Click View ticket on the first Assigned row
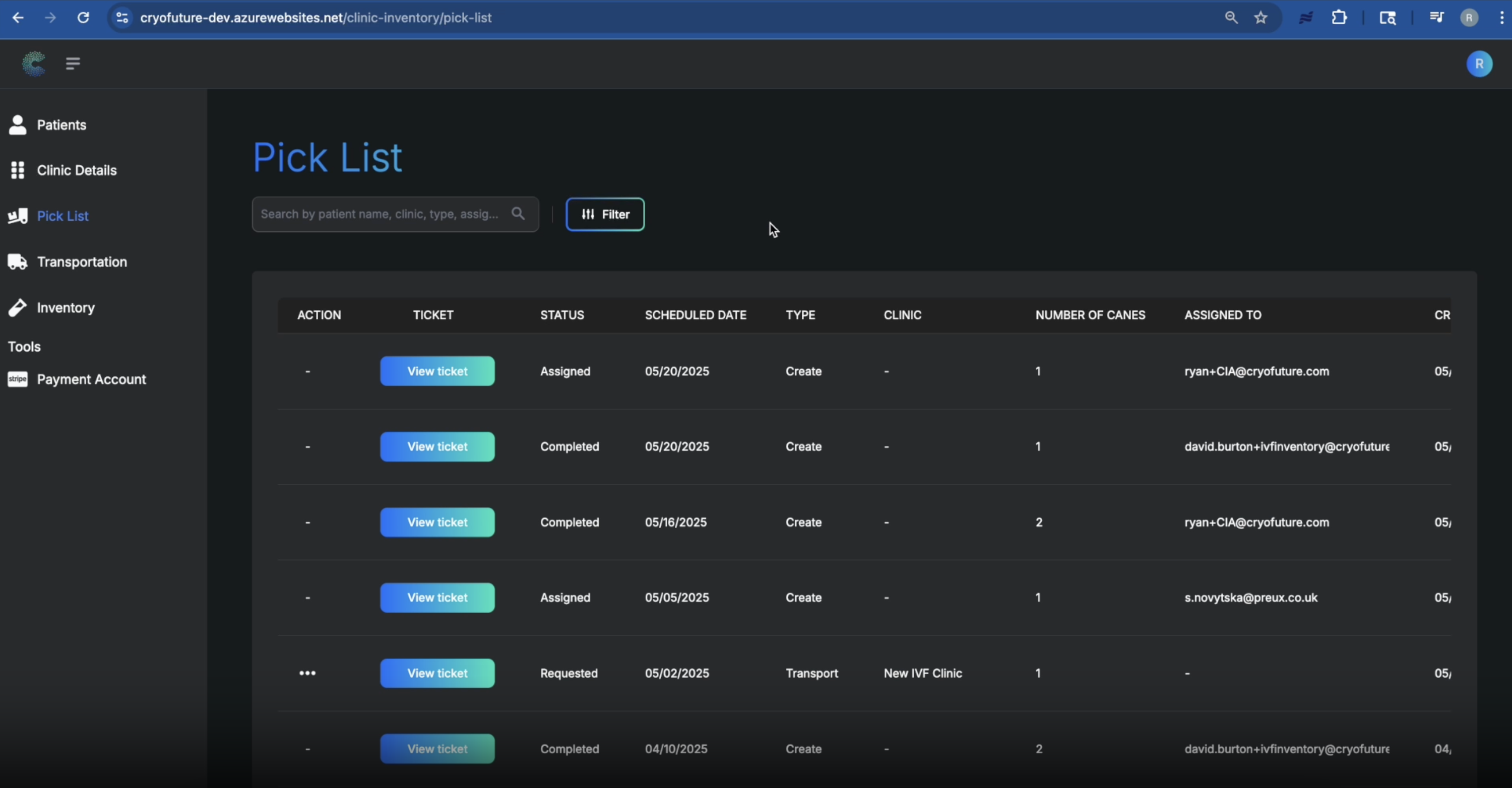This screenshot has width=1512, height=788. pos(437,370)
